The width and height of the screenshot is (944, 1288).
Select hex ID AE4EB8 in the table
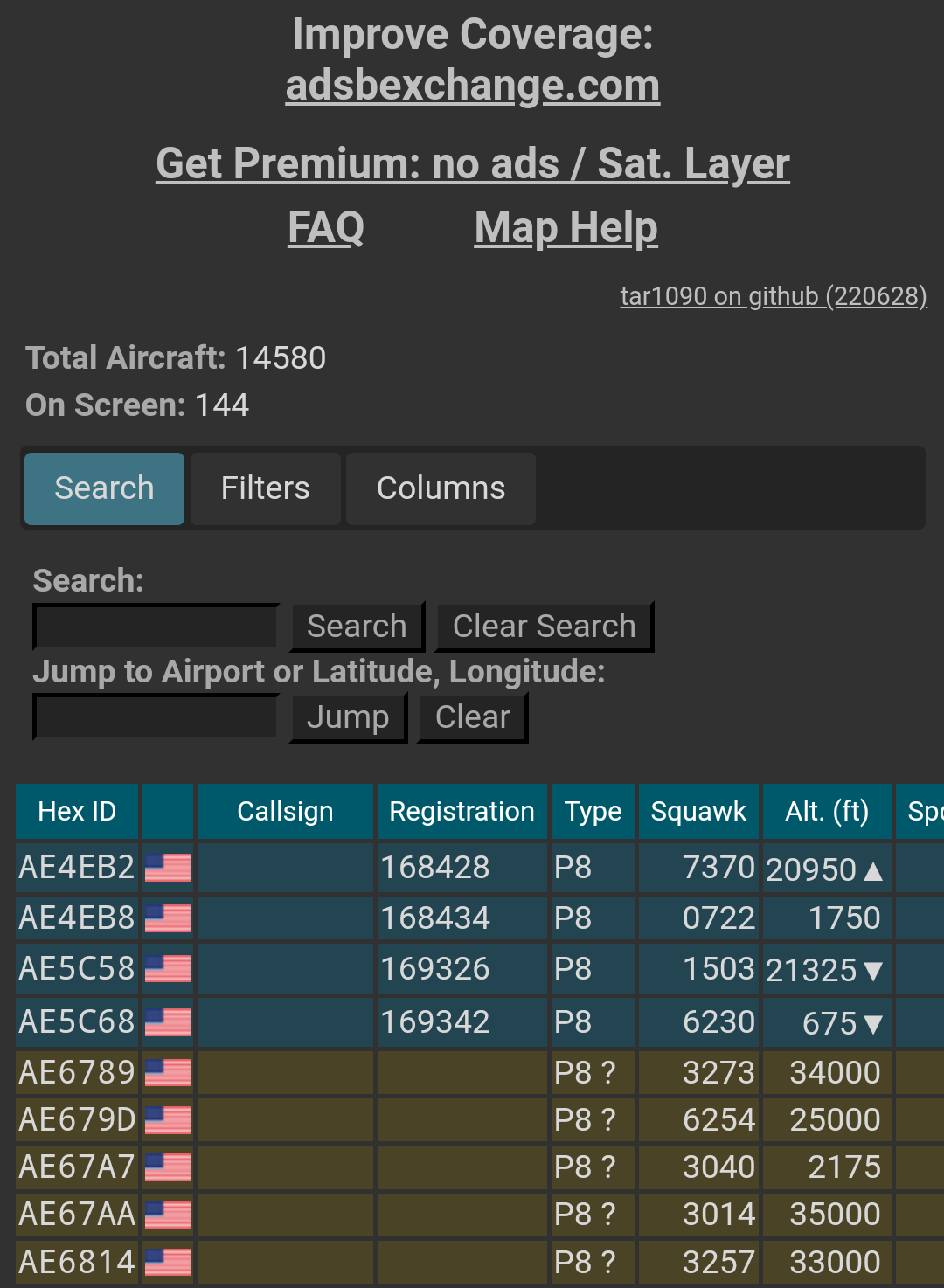click(77, 918)
